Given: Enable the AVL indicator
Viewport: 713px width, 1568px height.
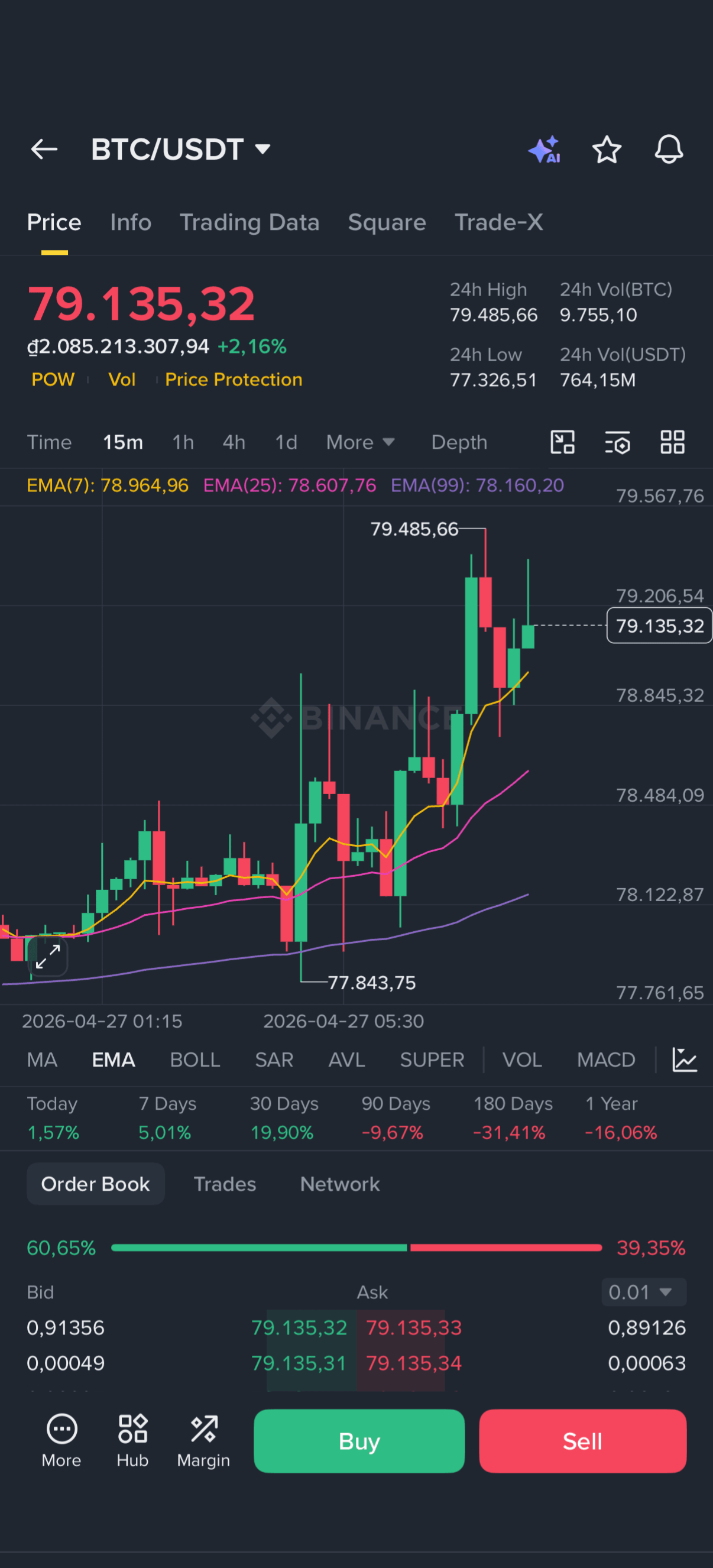Looking at the screenshot, I should (346, 1060).
